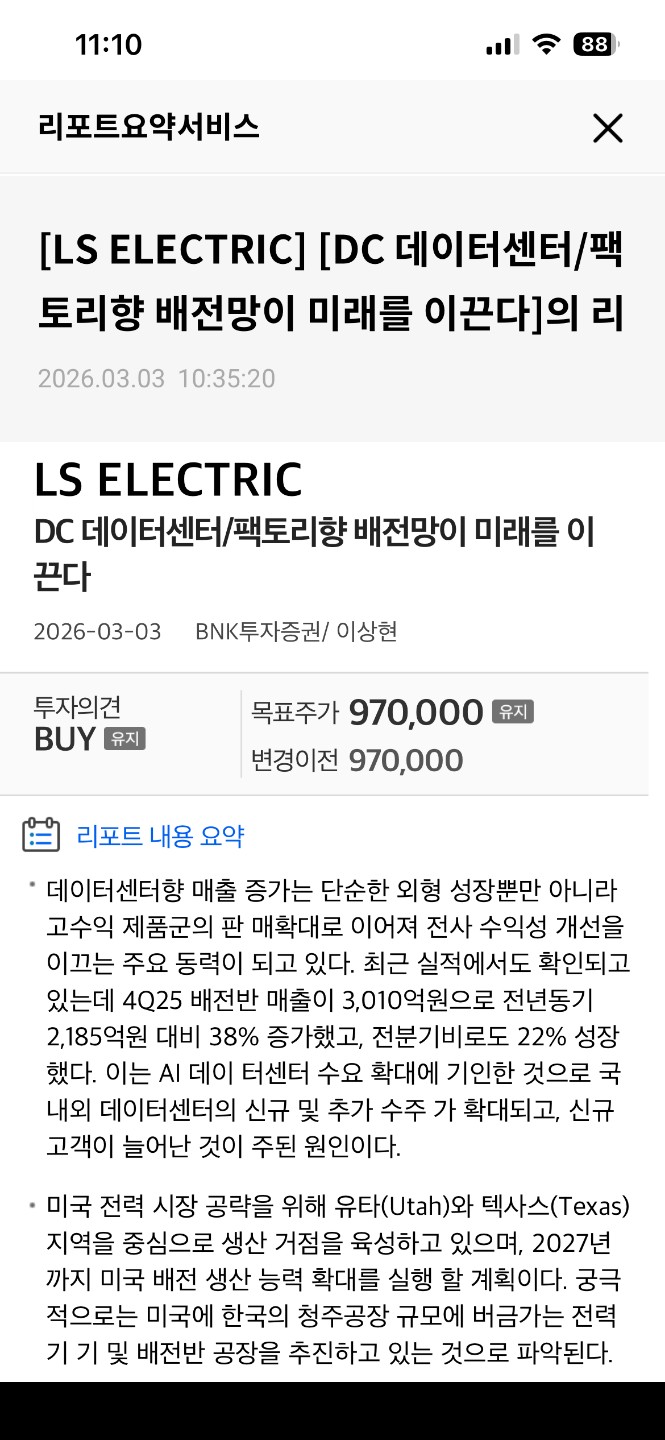Viewport: 665px width, 1440px height.
Task: Tap the BUY investment opinion
Action: click(x=65, y=739)
